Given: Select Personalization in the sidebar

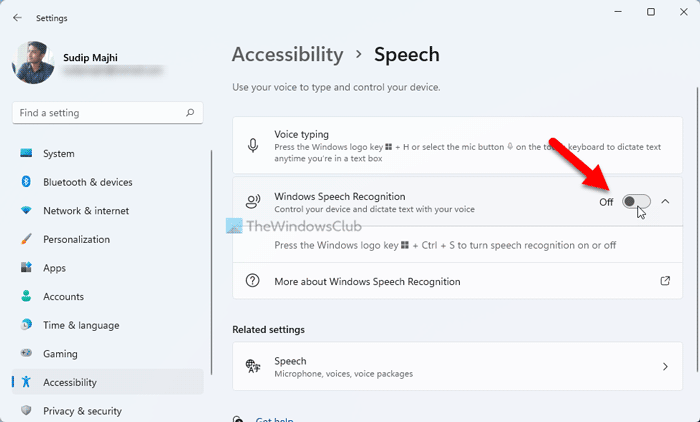Looking at the screenshot, I should (x=107, y=239).
